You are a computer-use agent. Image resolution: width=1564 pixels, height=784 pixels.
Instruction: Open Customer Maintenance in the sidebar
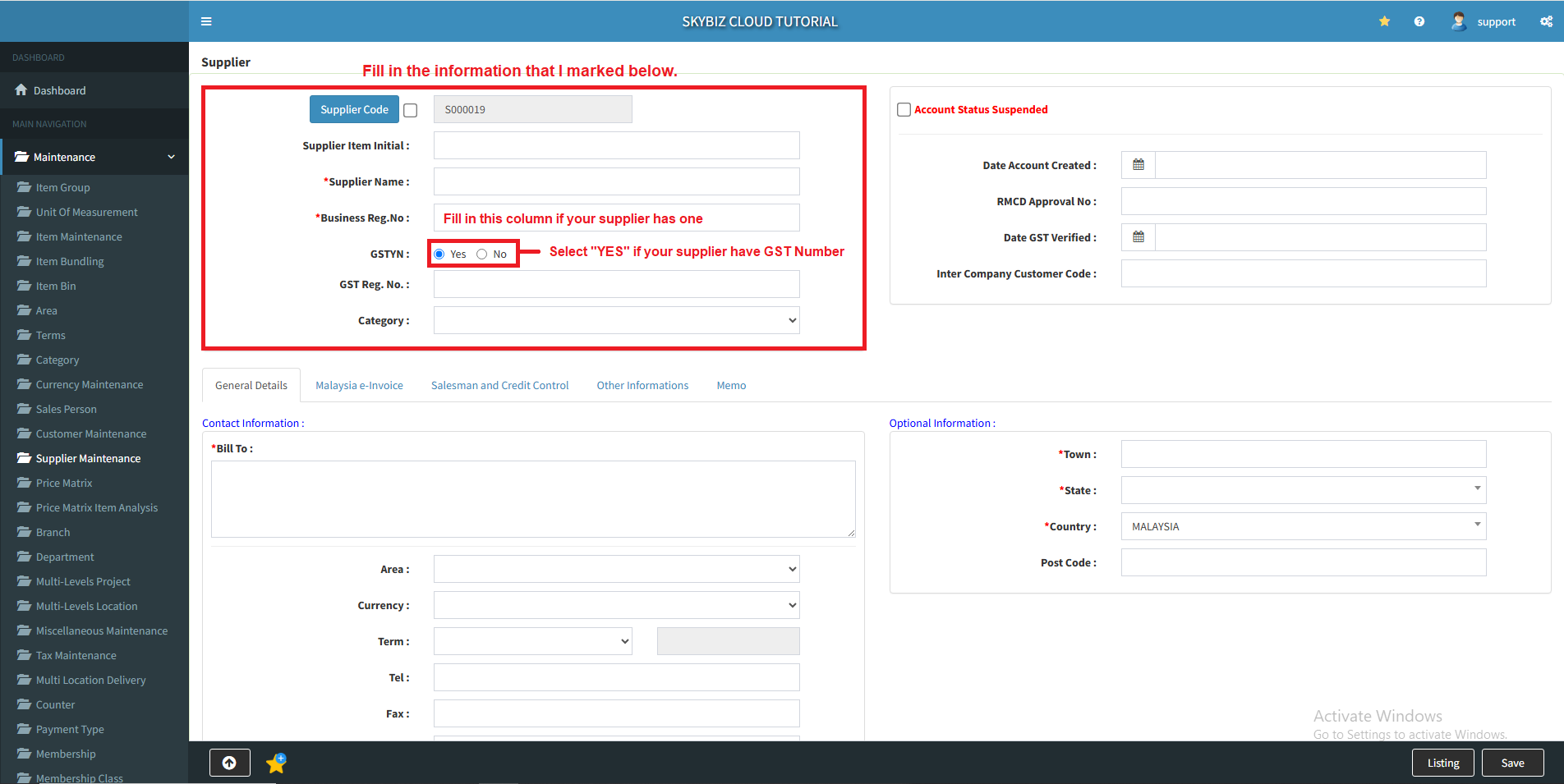tap(91, 433)
